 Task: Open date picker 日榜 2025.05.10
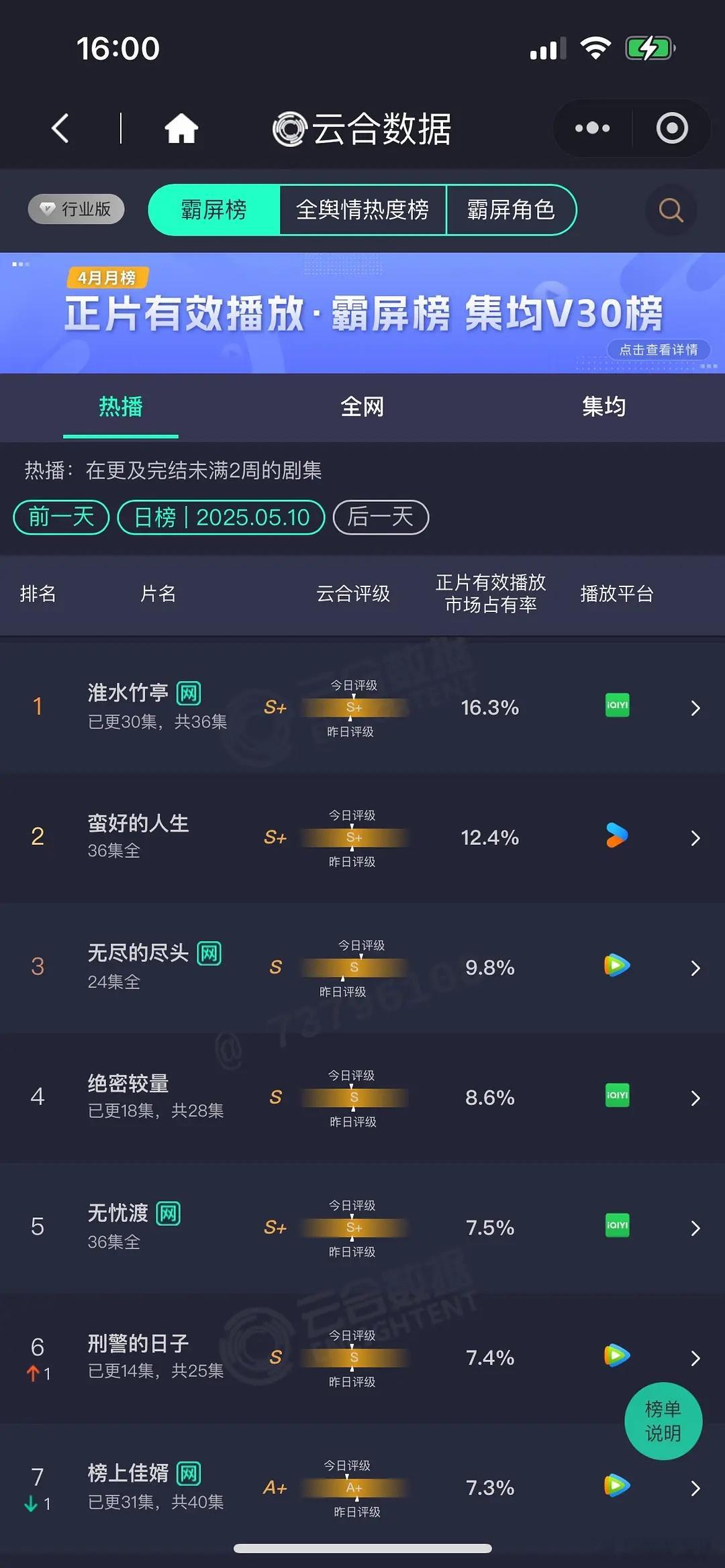click(222, 517)
